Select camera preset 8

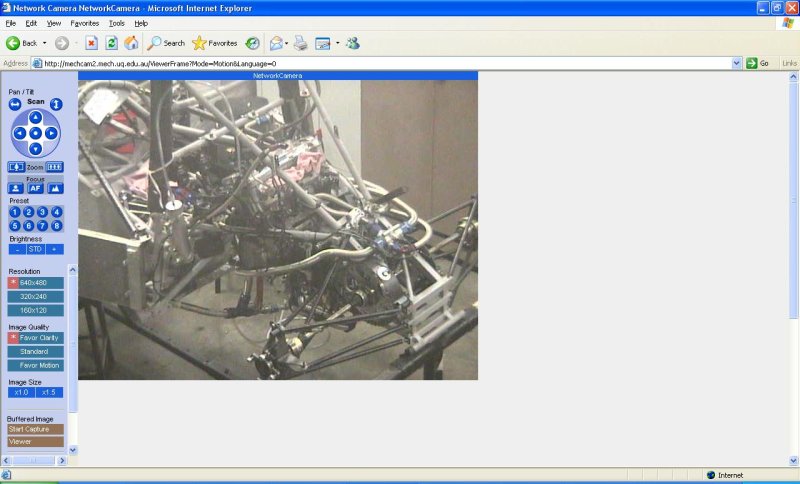57,225
